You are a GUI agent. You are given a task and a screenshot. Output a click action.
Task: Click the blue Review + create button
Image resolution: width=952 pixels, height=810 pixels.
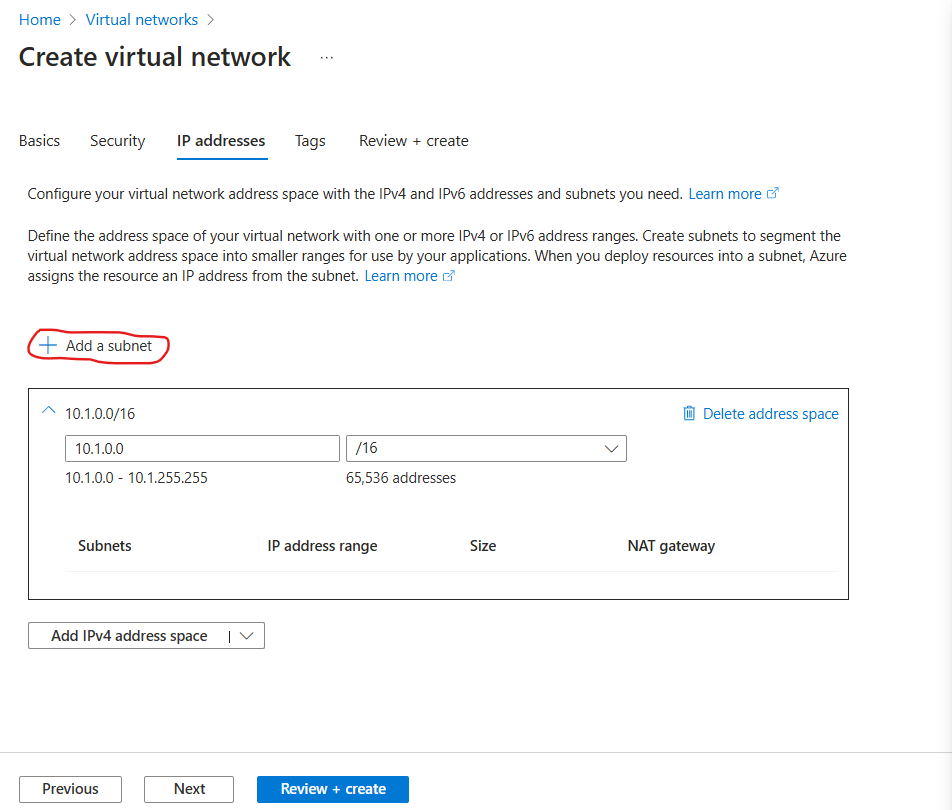(x=332, y=788)
